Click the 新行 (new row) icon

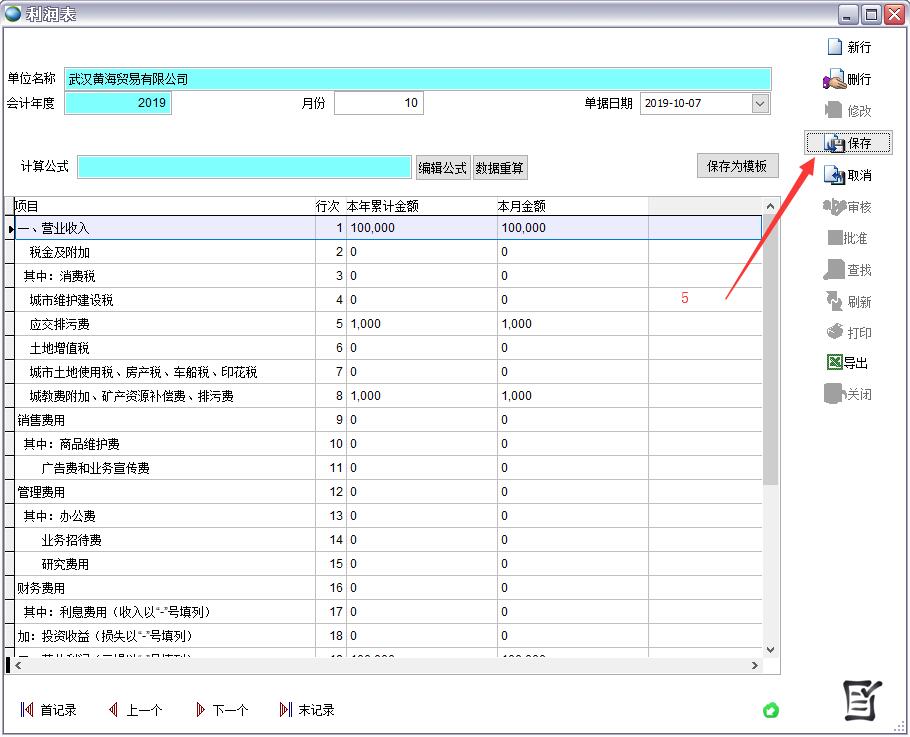click(x=834, y=47)
